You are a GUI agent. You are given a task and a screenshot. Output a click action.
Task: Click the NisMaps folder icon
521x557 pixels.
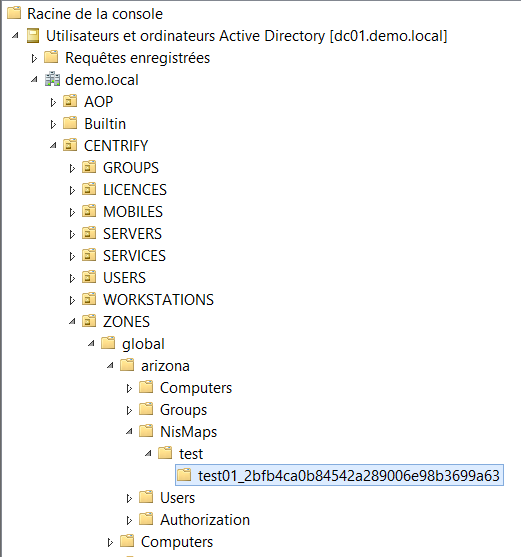[146, 431]
